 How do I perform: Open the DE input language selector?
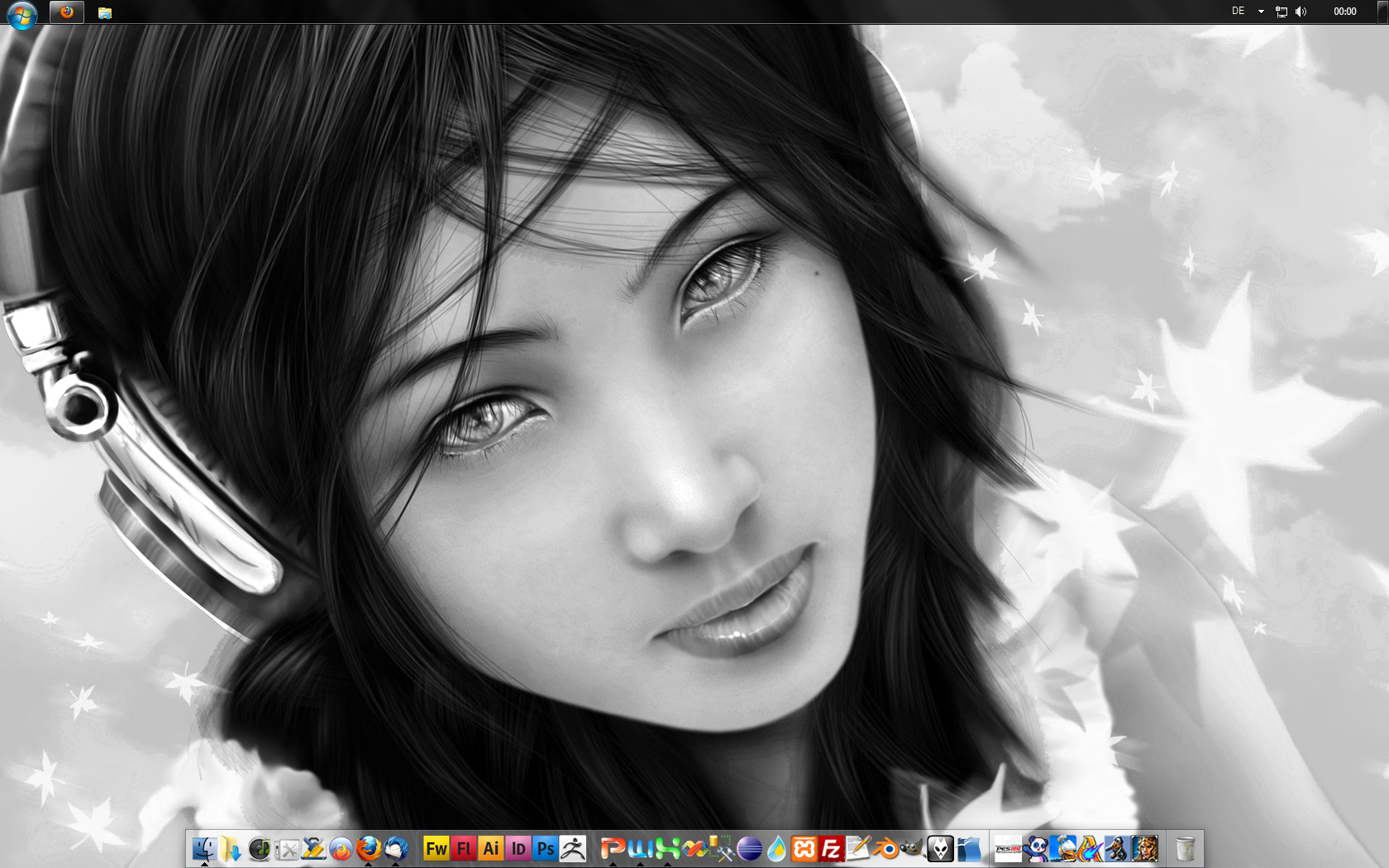(1238, 12)
